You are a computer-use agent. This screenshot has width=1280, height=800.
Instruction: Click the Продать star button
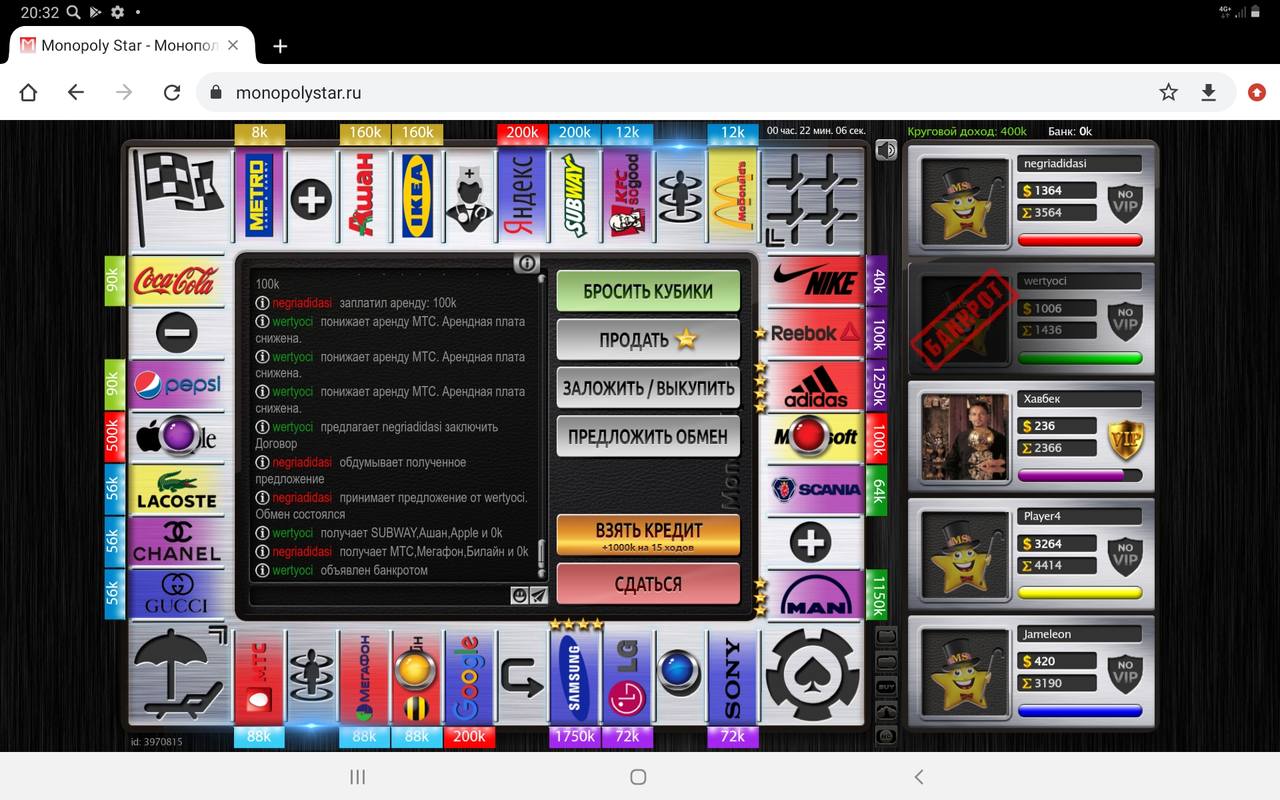[x=648, y=339]
